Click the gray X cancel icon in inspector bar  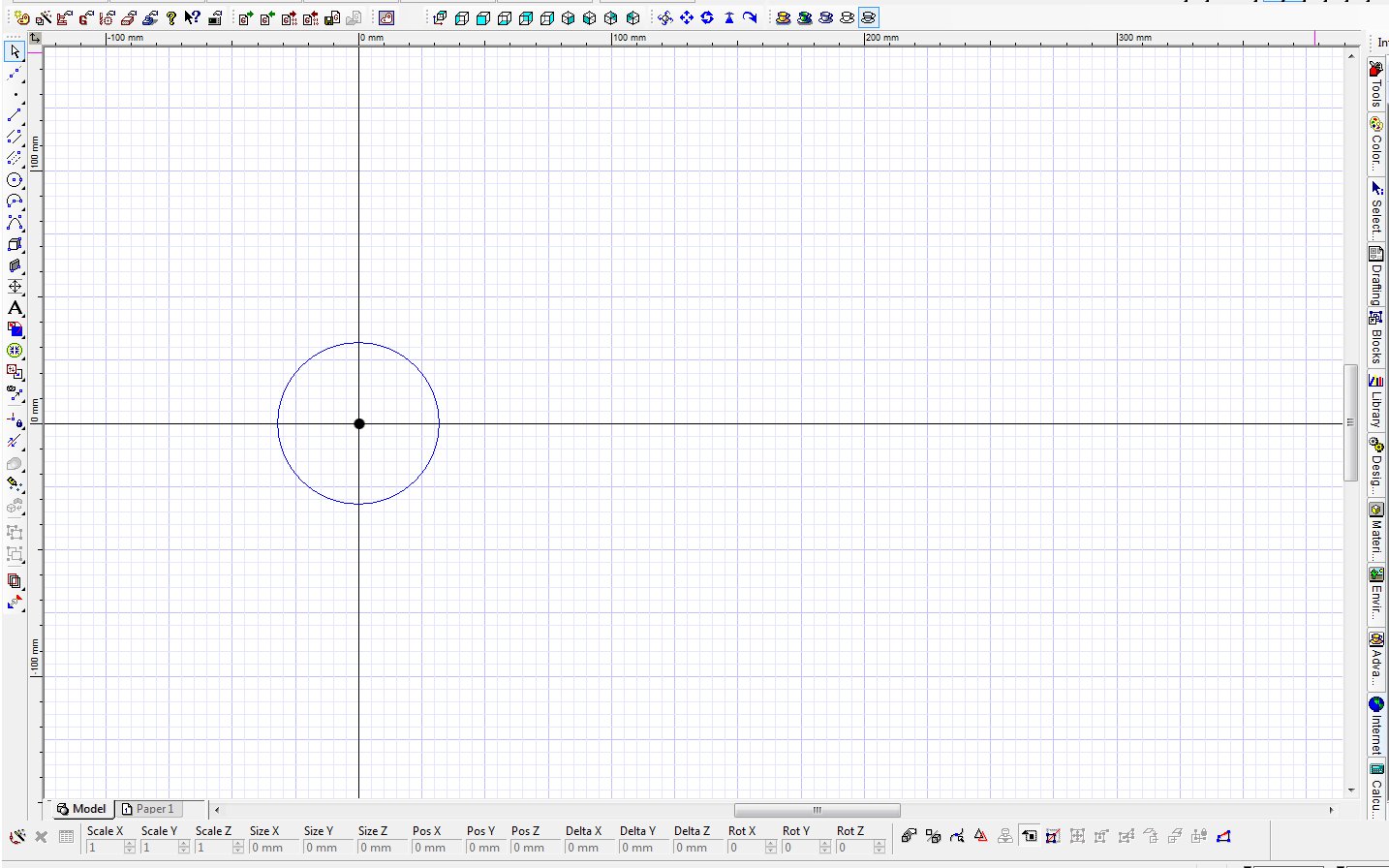point(41,837)
